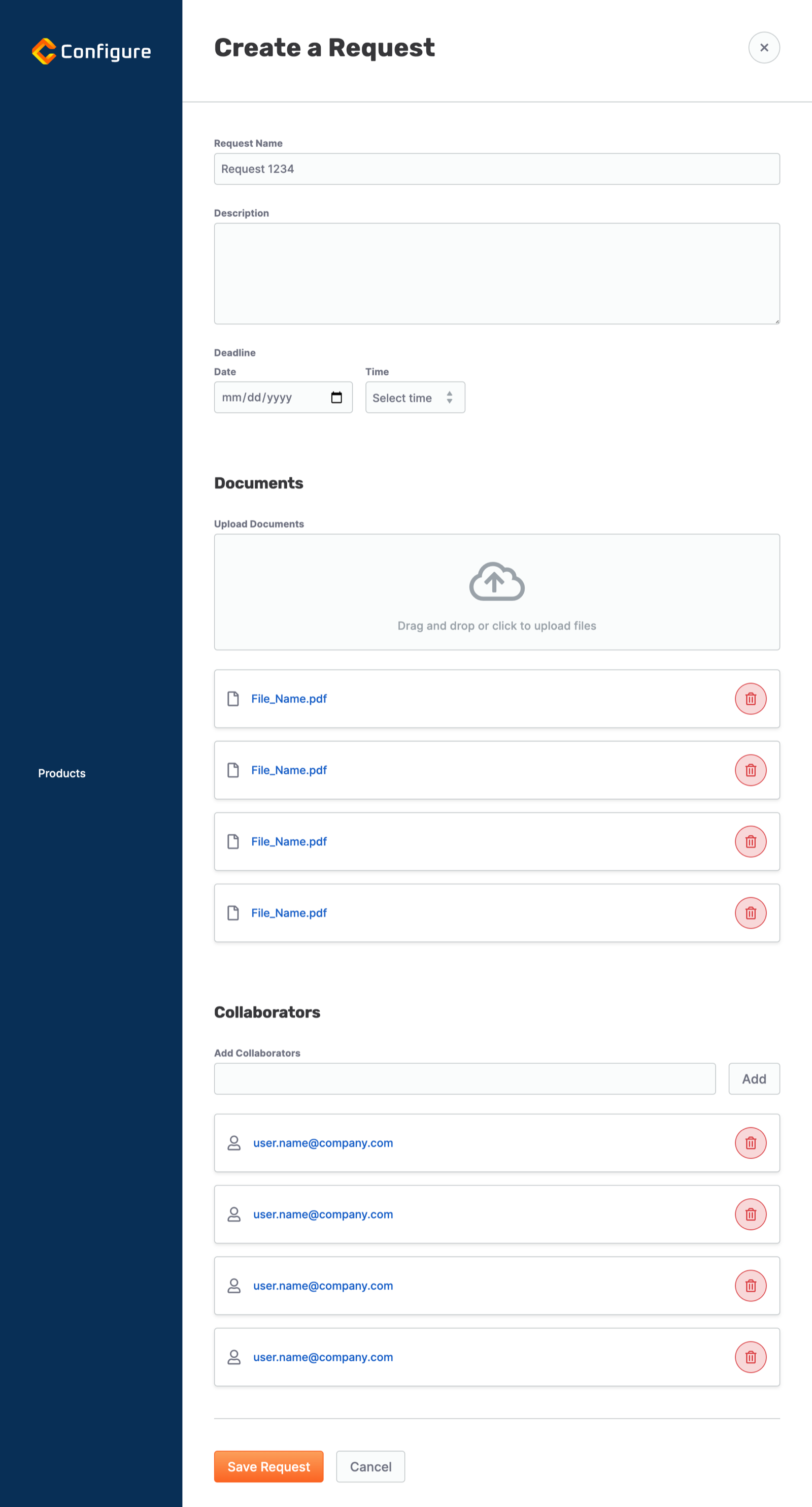Click inside the Description text area
The width and height of the screenshot is (812, 1507).
click(x=496, y=273)
